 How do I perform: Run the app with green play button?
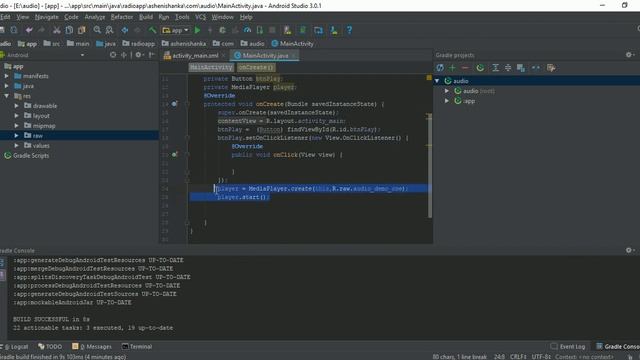(x=198, y=30)
